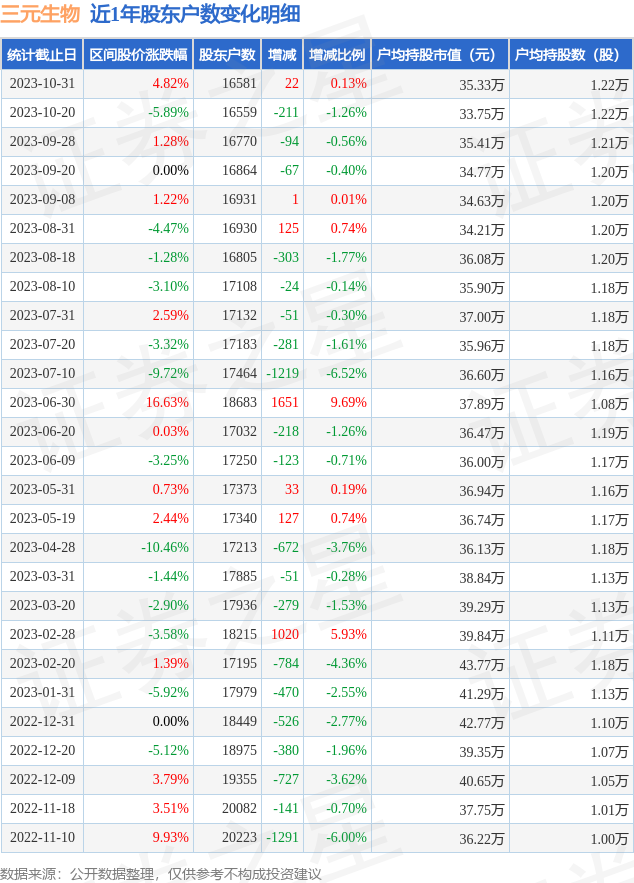Select the date cell 2023-04-28
634x883 pixels.
(x=42, y=547)
